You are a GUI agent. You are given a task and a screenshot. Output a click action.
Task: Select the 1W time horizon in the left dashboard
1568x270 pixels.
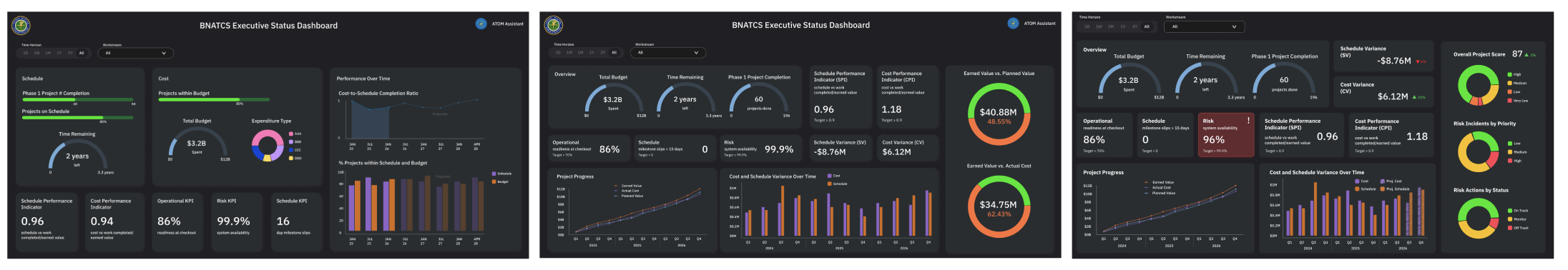point(37,53)
